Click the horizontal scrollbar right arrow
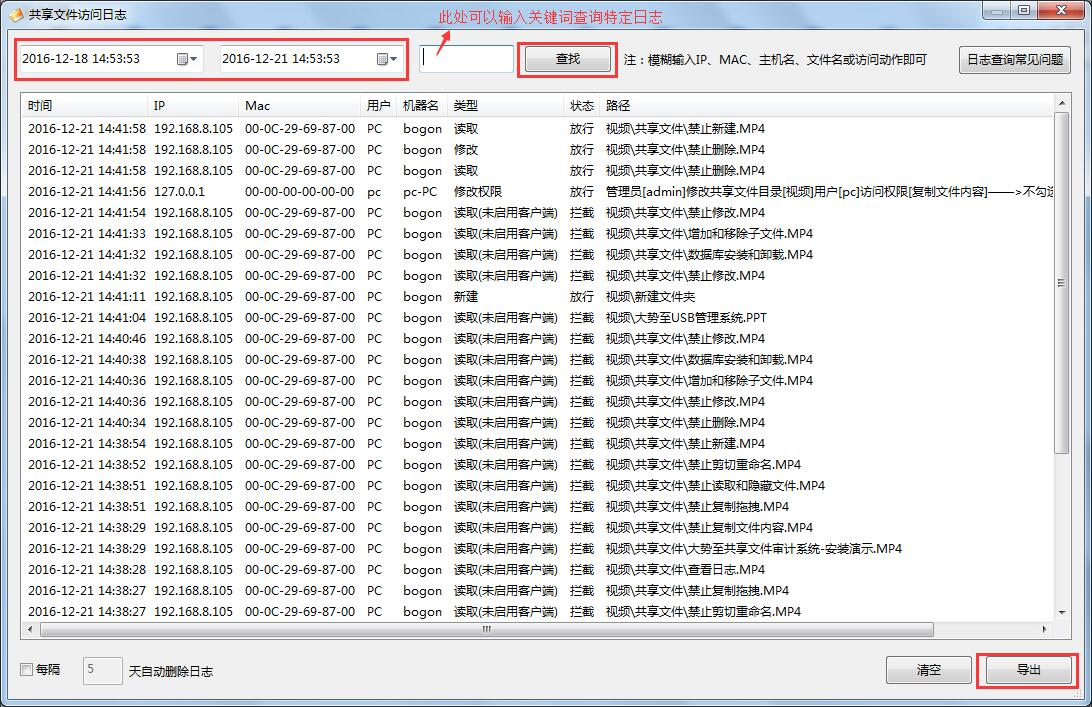This screenshot has height=707, width=1092. click(x=1046, y=630)
